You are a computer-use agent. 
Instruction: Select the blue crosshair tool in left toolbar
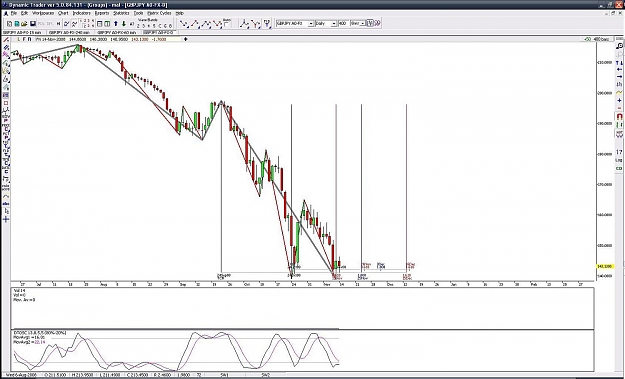[x=6, y=219]
